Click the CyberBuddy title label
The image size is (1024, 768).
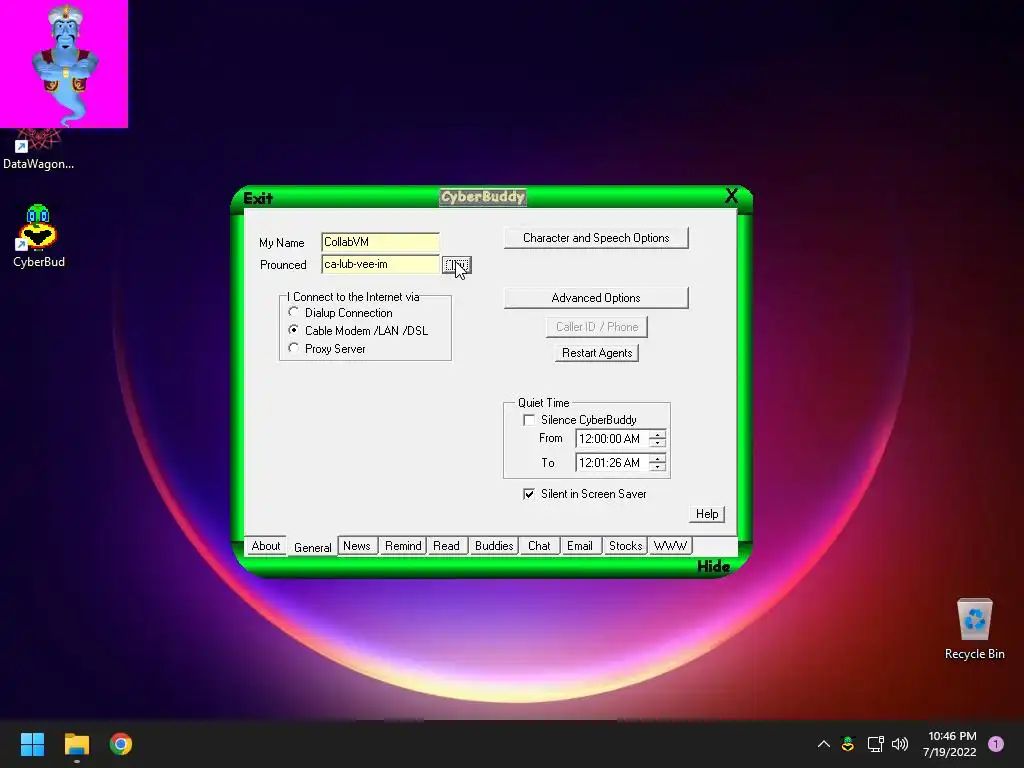[483, 197]
